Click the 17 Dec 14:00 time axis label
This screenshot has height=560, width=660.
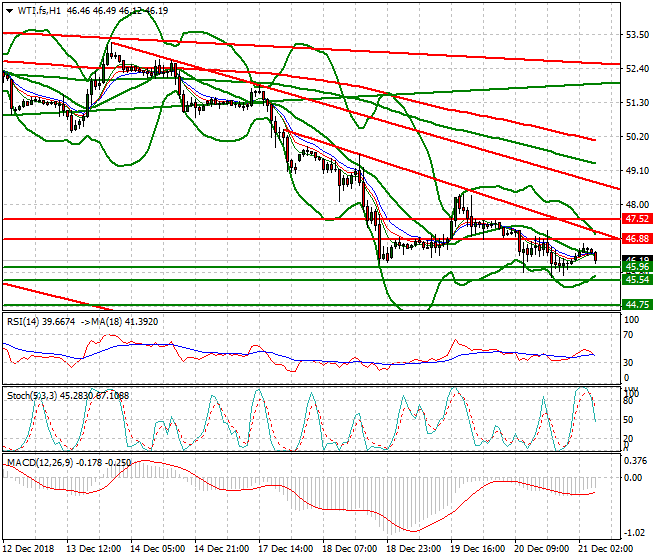tap(285, 549)
